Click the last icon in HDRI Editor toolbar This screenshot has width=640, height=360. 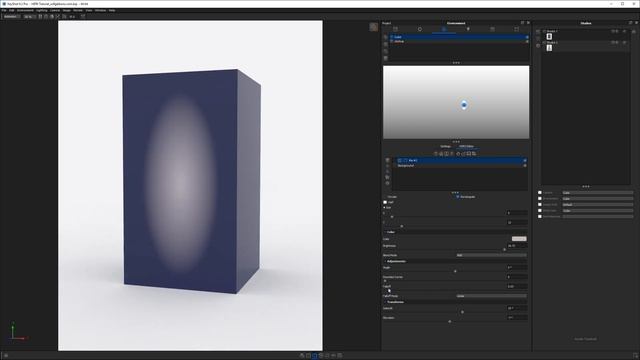pos(474,153)
